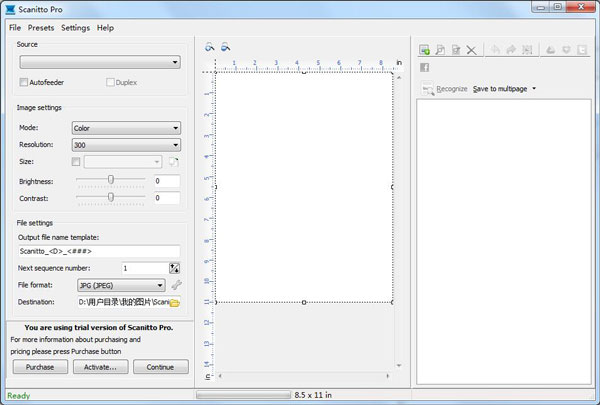Image resolution: width=600 pixels, height=405 pixels.
Task: Click the Google Drive upload icon
Action: 550,50
